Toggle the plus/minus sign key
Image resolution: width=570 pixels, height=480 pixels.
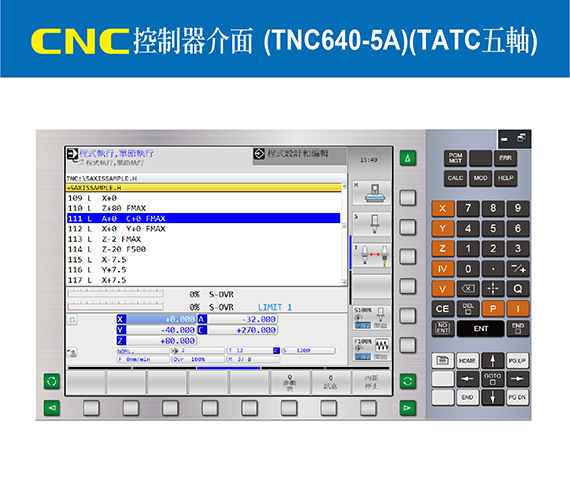click(x=518, y=269)
